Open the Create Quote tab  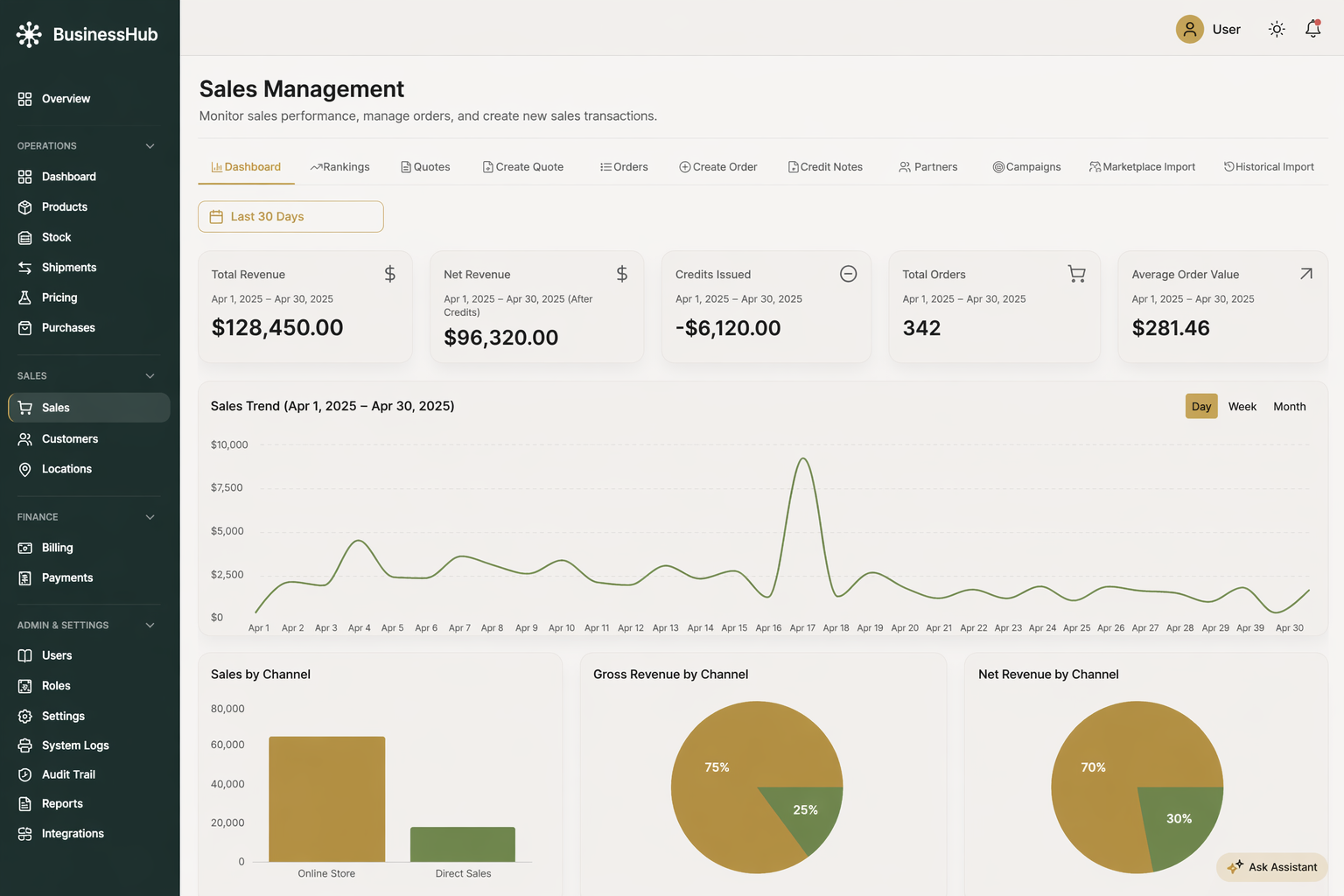(523, 167)
